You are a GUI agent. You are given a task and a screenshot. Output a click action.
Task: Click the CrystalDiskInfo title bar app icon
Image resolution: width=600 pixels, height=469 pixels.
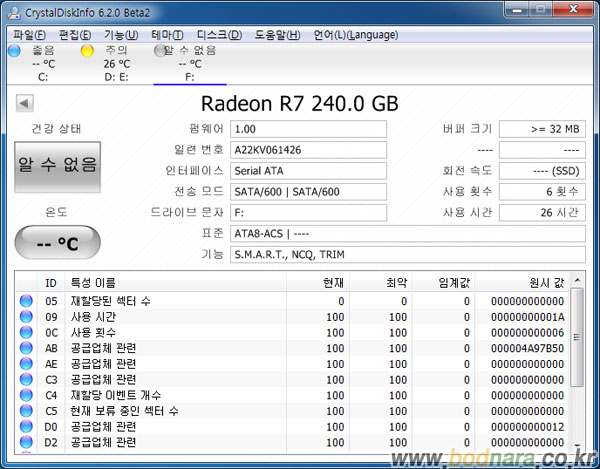[x=14, y=13]
